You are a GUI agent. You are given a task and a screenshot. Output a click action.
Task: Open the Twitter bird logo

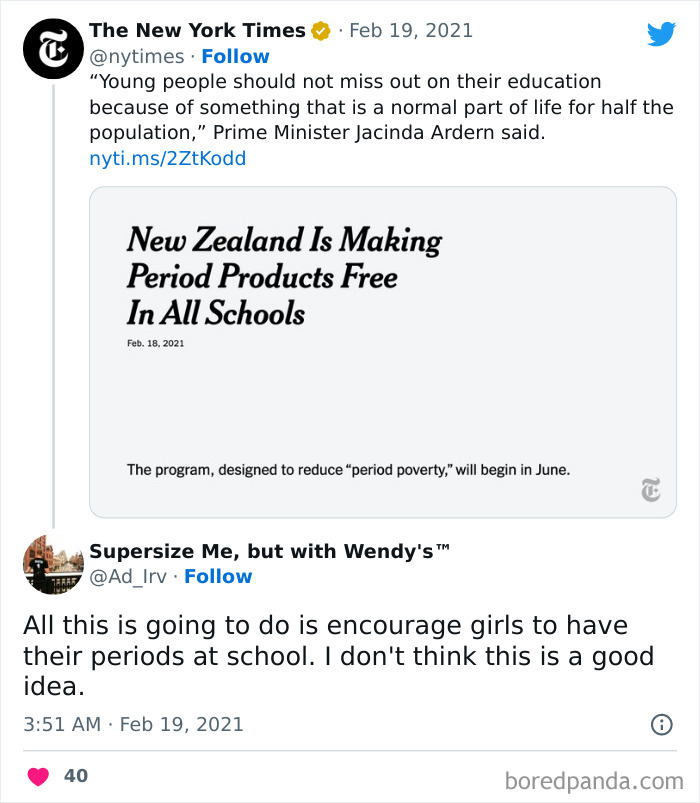pyautogui.click(x=661, y=35)
